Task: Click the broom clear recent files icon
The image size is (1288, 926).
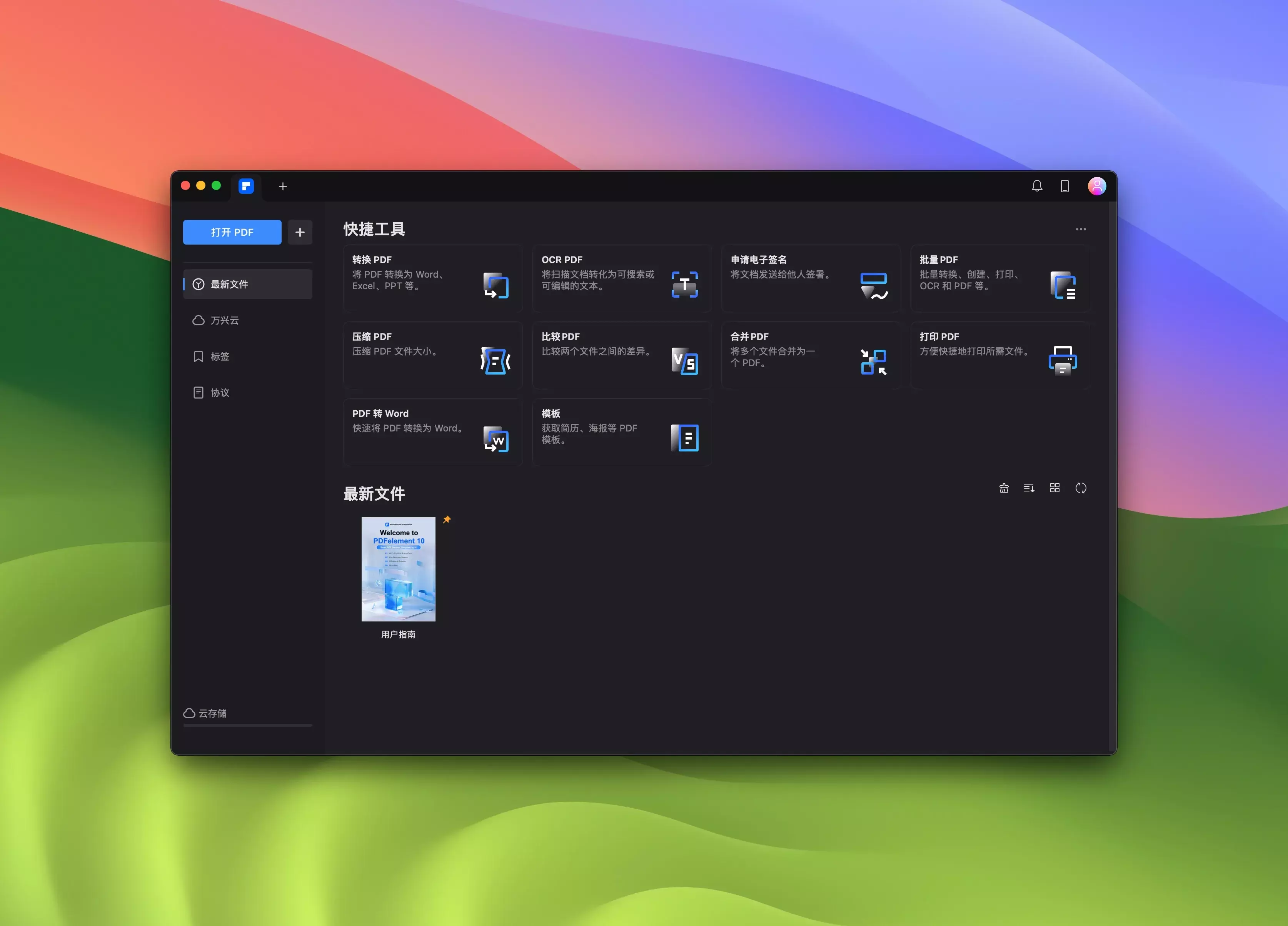Action: pyautogui.click(x=1003, y=488)
